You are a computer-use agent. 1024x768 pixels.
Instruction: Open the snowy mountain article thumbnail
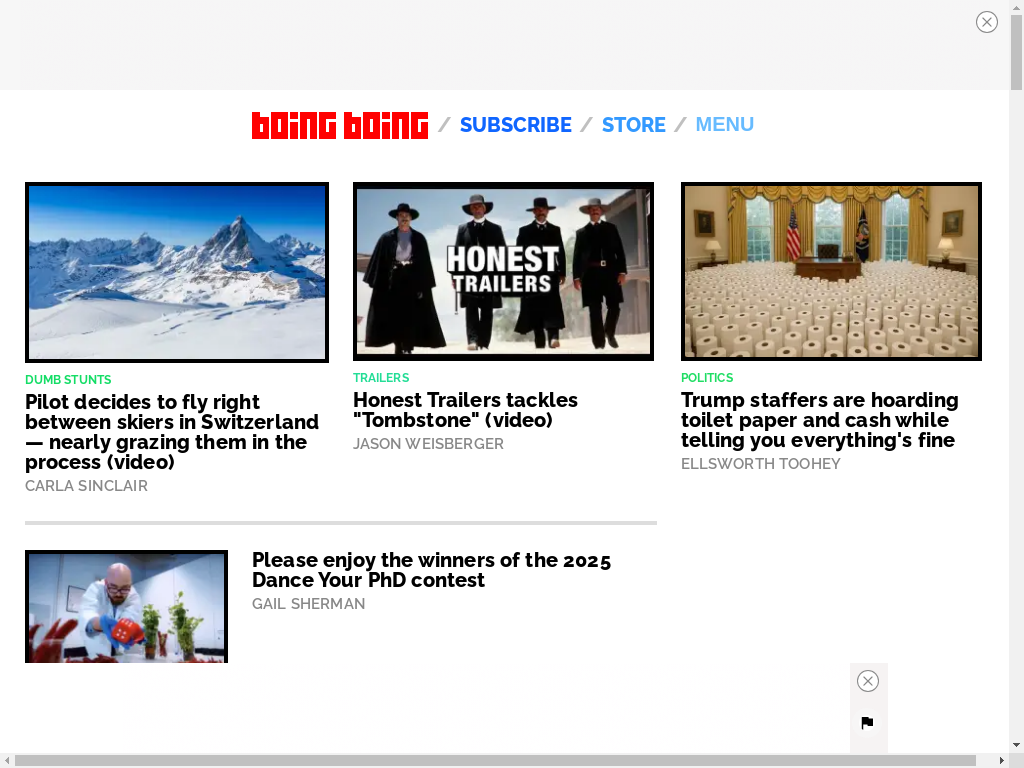click(177, 272)
